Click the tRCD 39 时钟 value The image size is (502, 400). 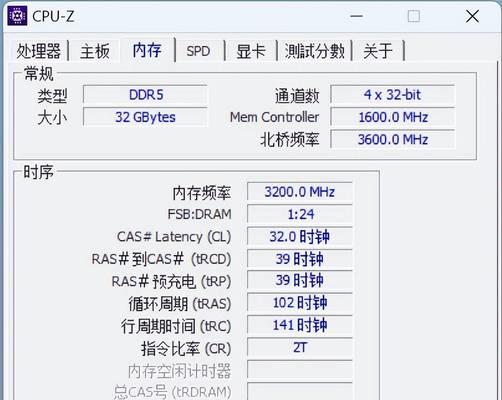300,259
